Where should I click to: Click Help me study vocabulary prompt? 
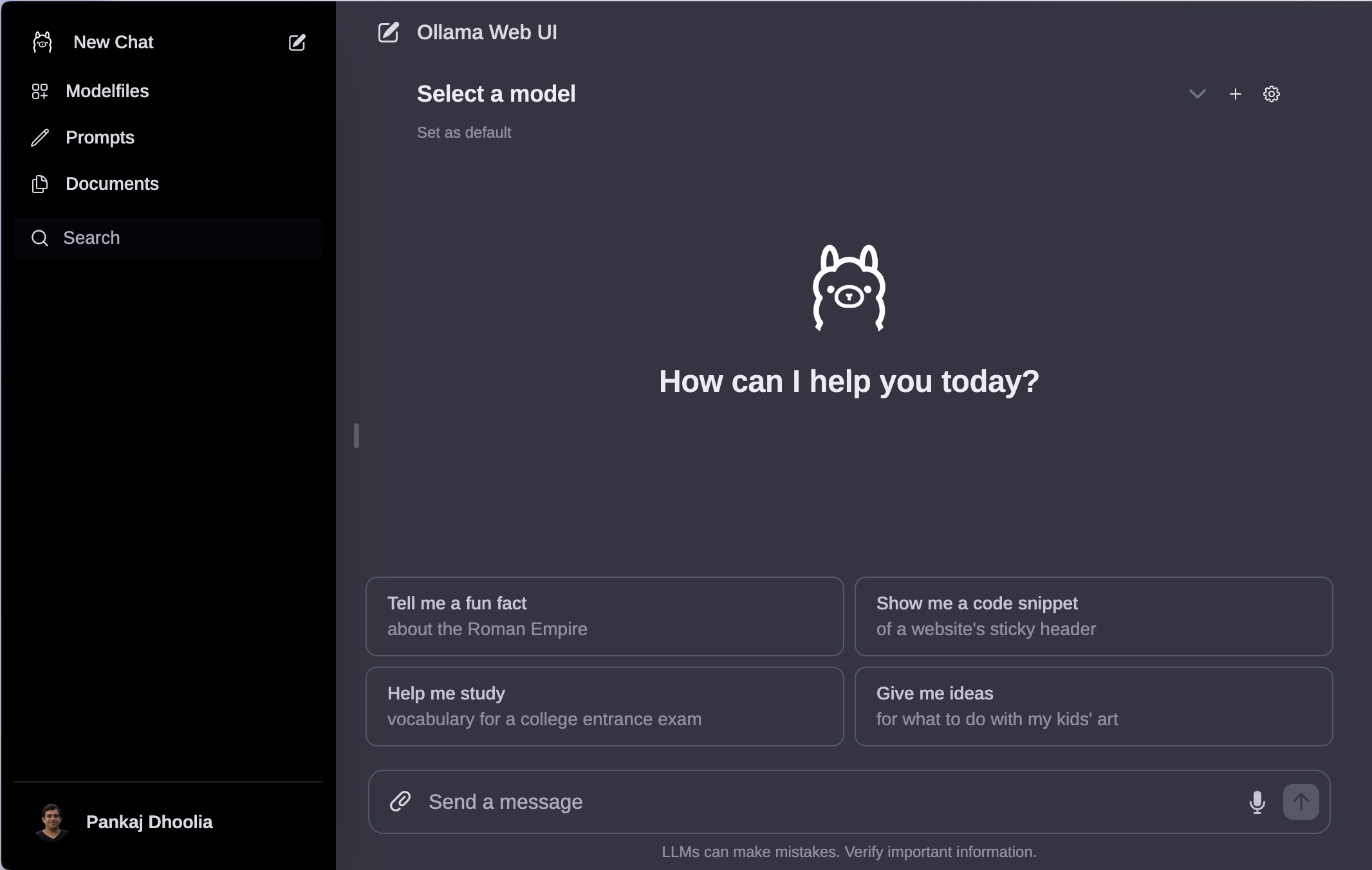[x=604, y=706]
